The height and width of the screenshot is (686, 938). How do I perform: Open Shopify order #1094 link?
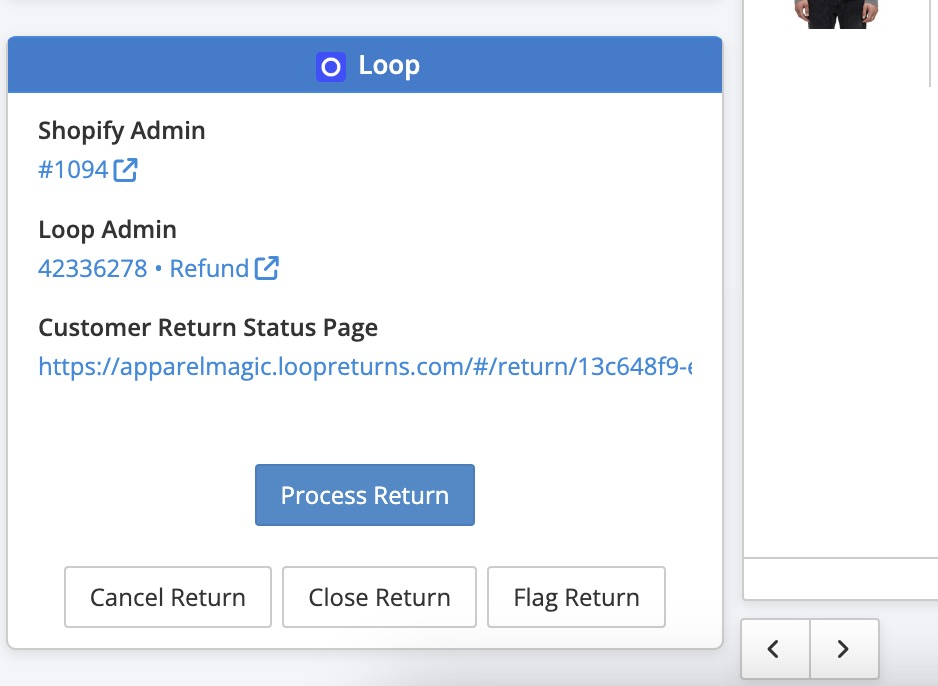pyautogui.click(x=73, y=170)
